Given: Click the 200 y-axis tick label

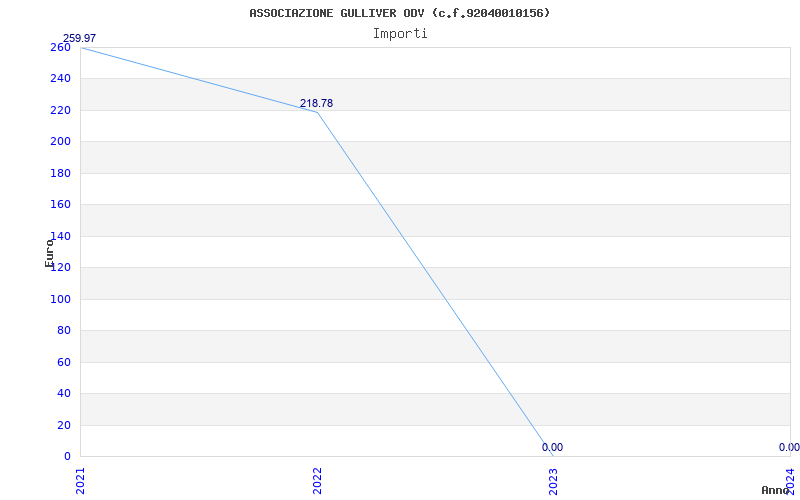Looking at the screenshot, I should [x=60, y=142].
